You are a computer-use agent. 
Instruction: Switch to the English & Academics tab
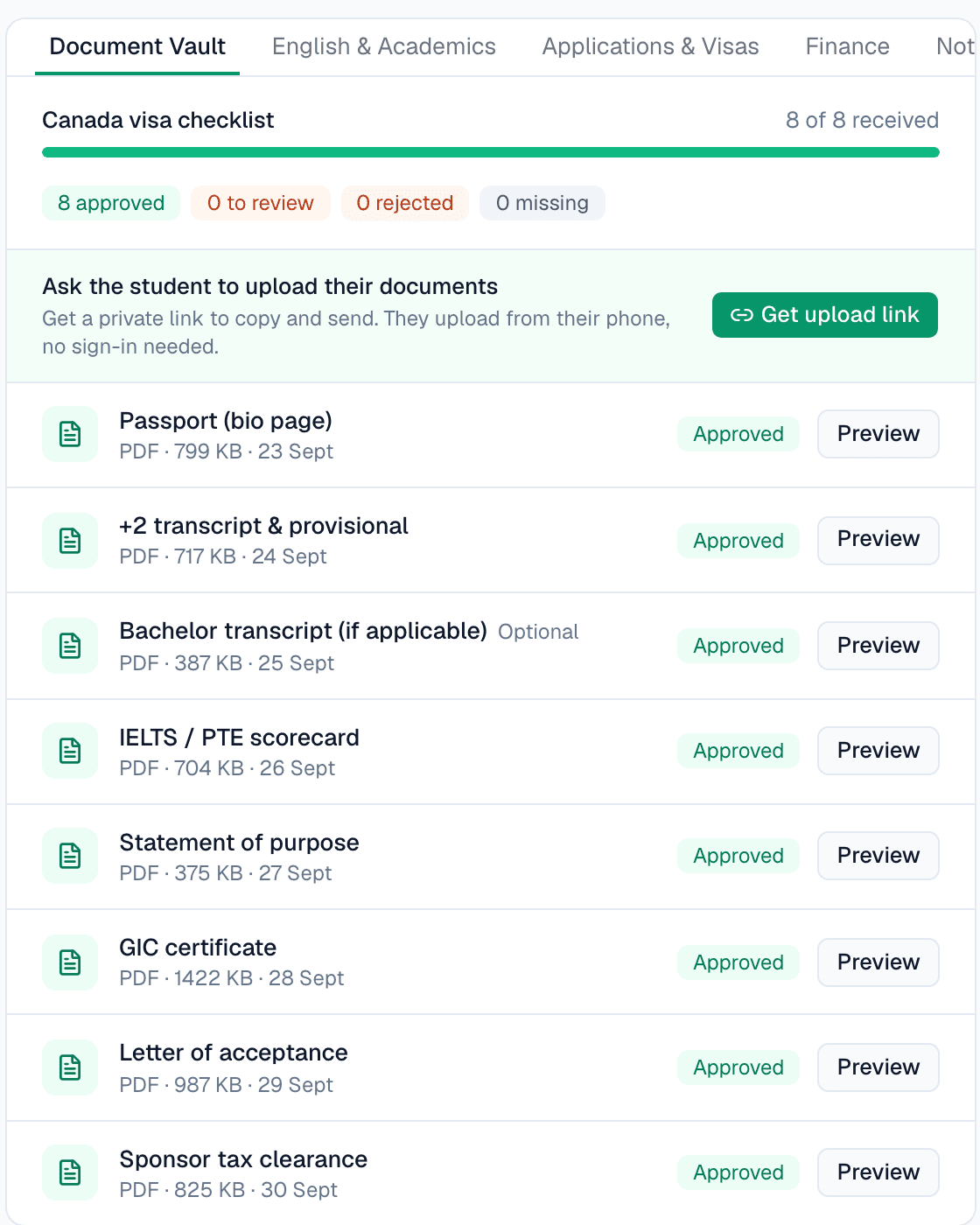pos(384,46)
